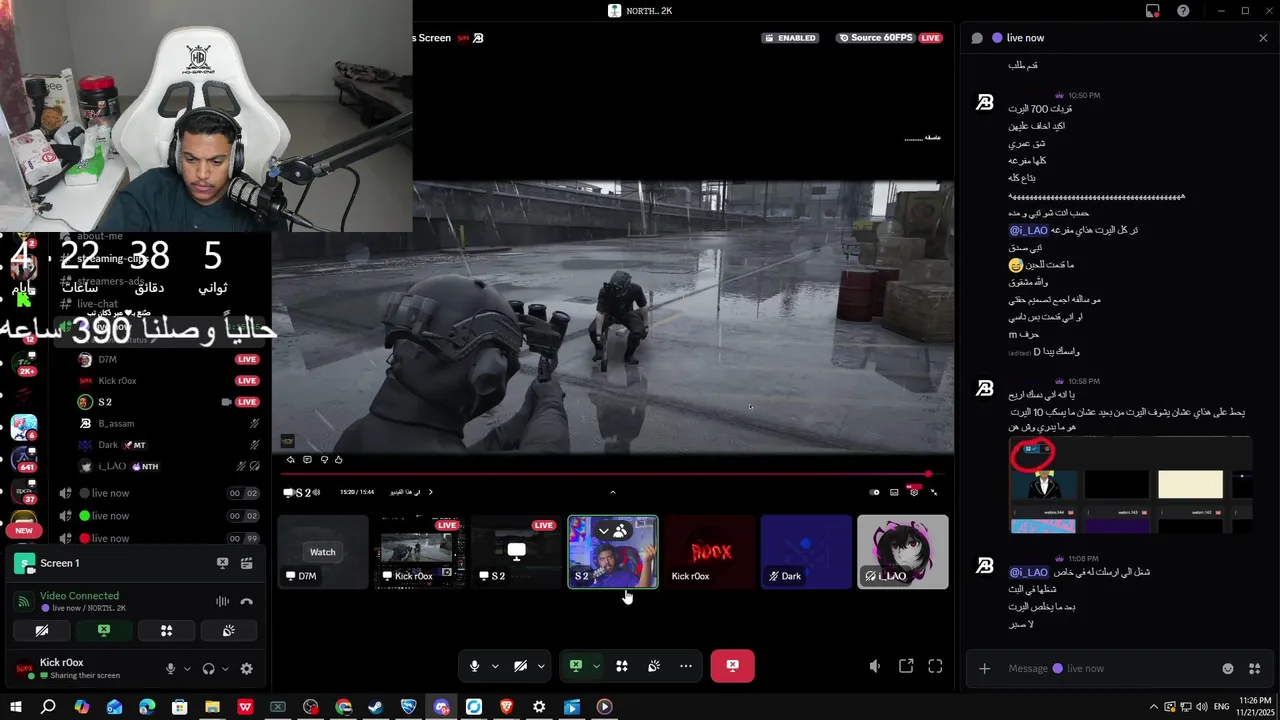Screen dimensions: 1280x720
Task: Open screen share options chevron in call controls
Action: click(x=596, y=666)
